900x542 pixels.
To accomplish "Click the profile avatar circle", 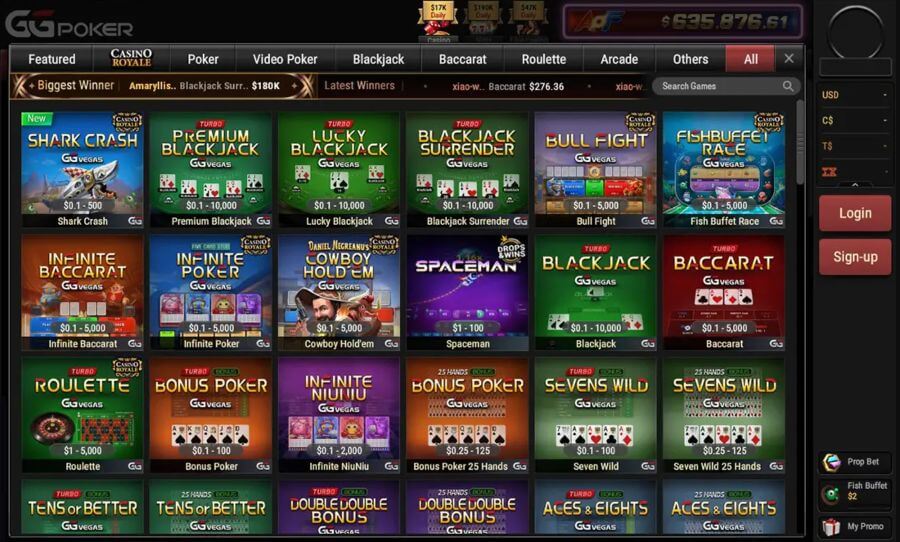I will tap(855, 32).
